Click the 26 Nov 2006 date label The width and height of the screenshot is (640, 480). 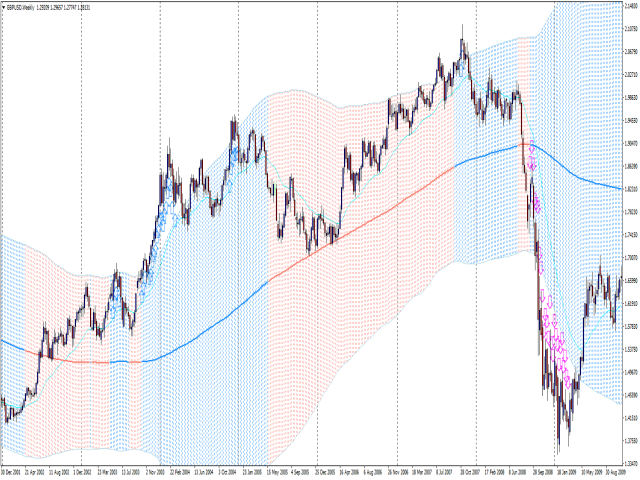point(397,472)
